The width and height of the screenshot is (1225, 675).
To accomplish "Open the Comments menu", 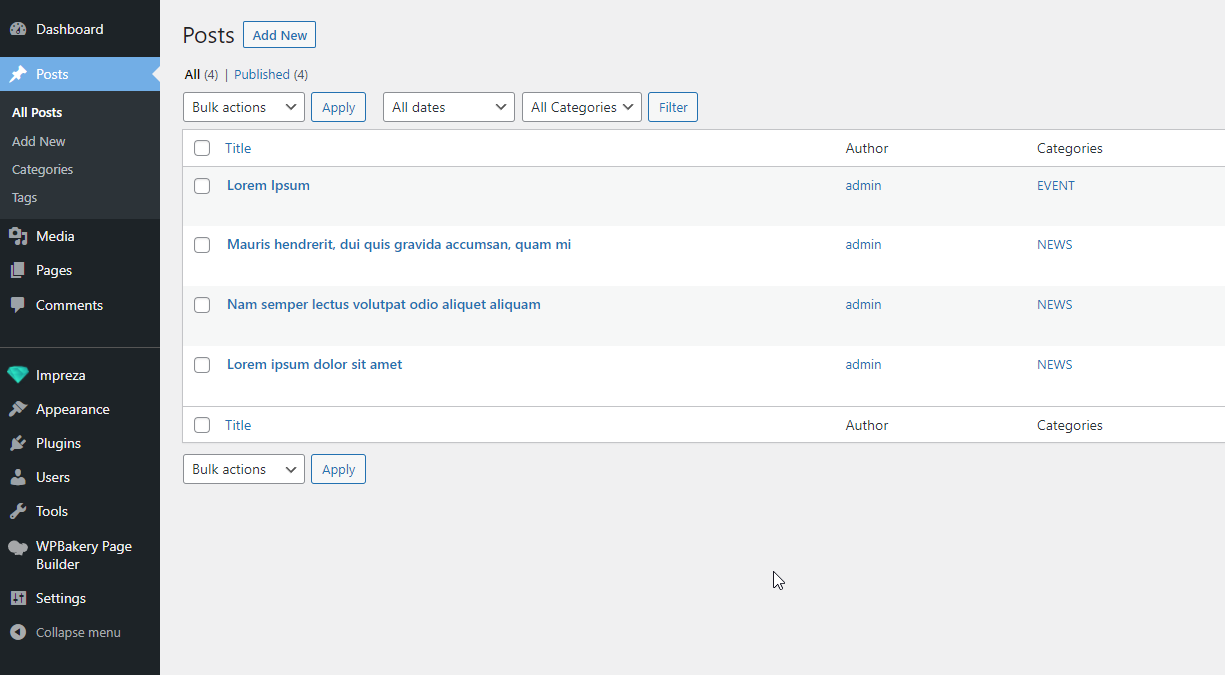I will [x=69, y=305].
